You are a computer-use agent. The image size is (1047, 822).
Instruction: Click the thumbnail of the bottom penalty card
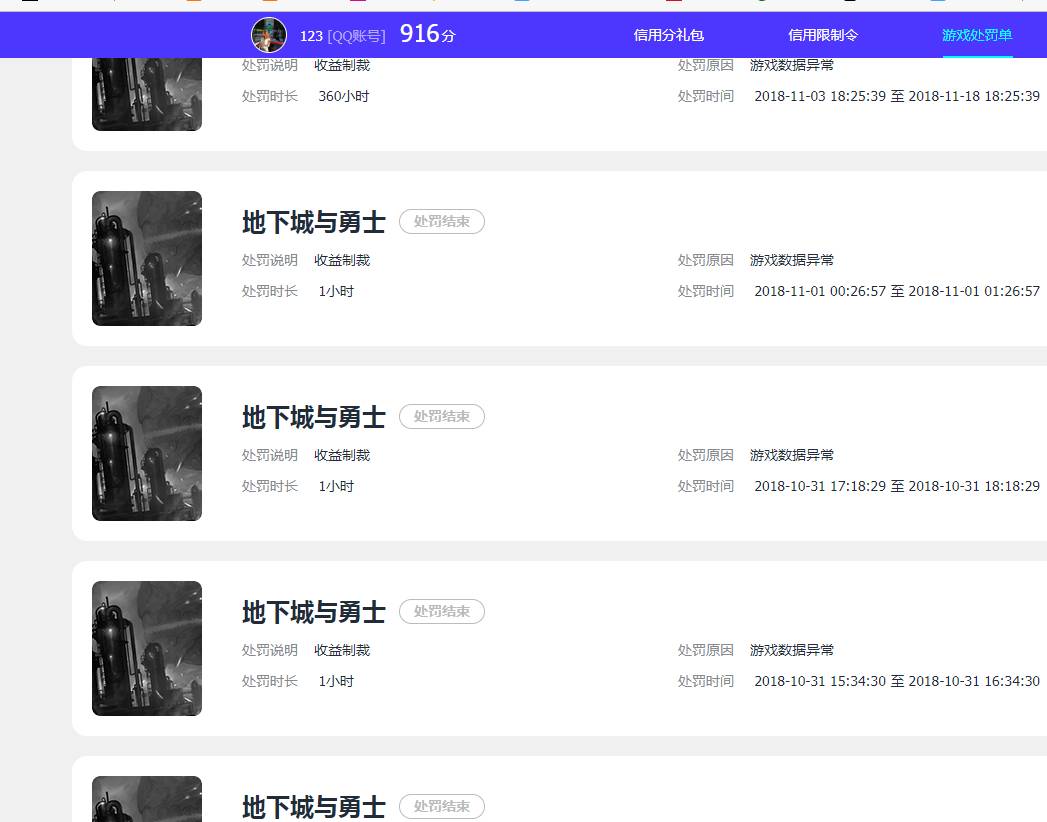coord(146,800)
